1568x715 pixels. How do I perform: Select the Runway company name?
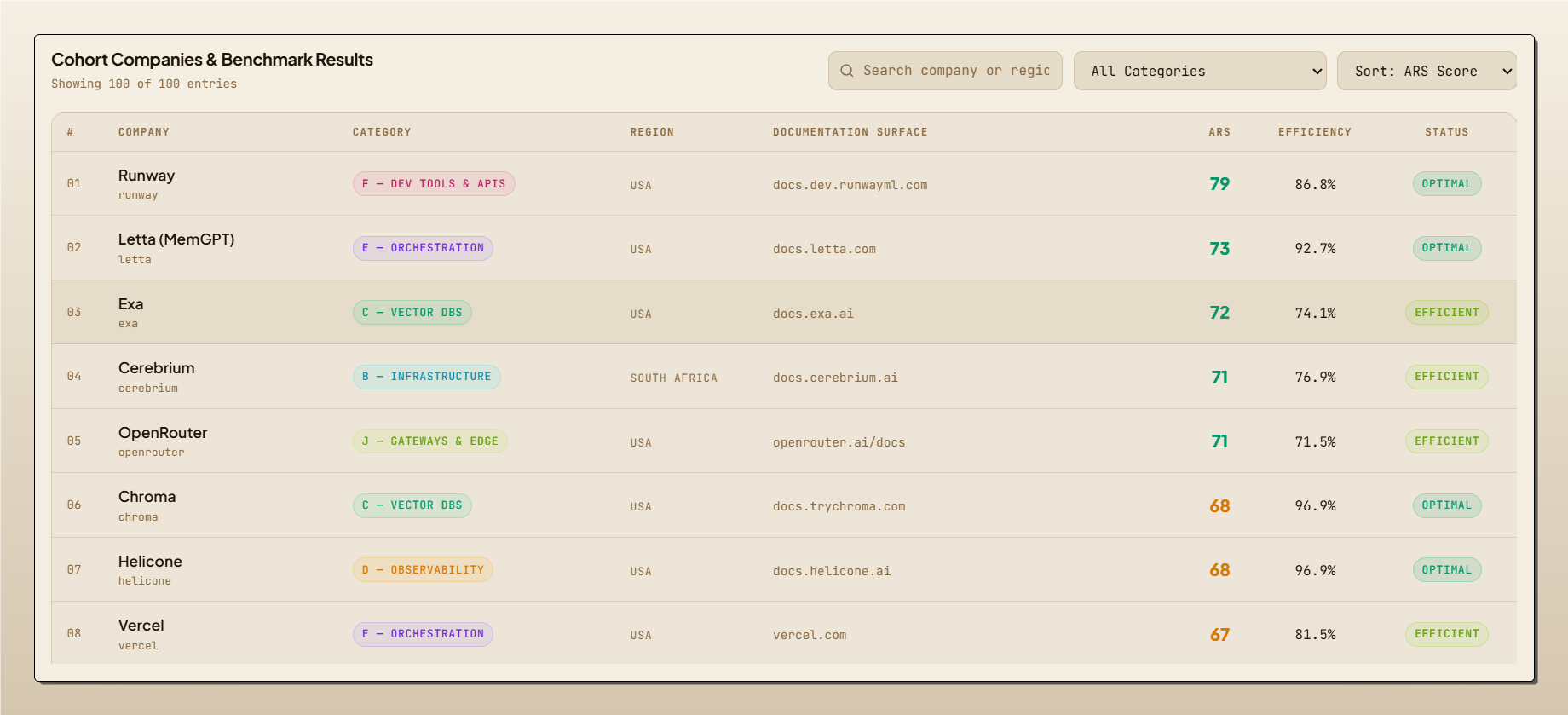click(147, 176)
